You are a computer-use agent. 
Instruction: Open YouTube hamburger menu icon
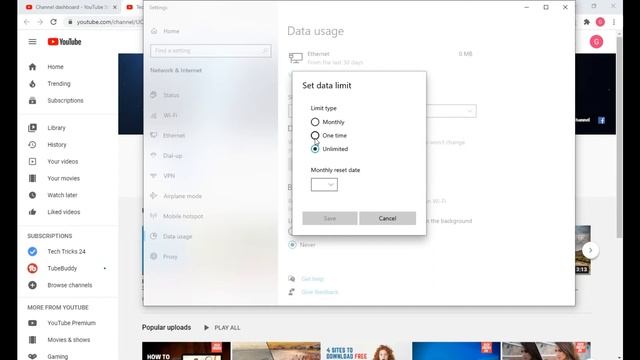tap(32, 42)
